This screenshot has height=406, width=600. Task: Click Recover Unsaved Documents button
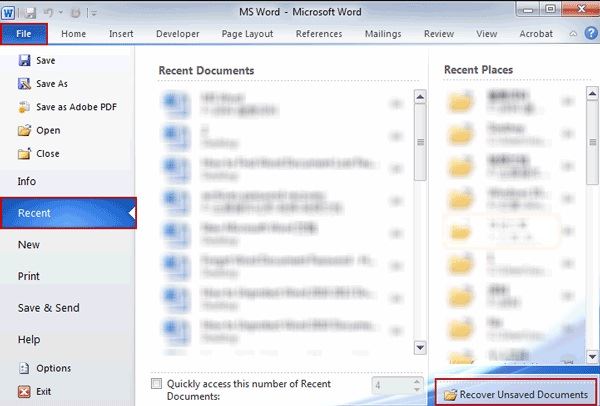tap(516, 394)
